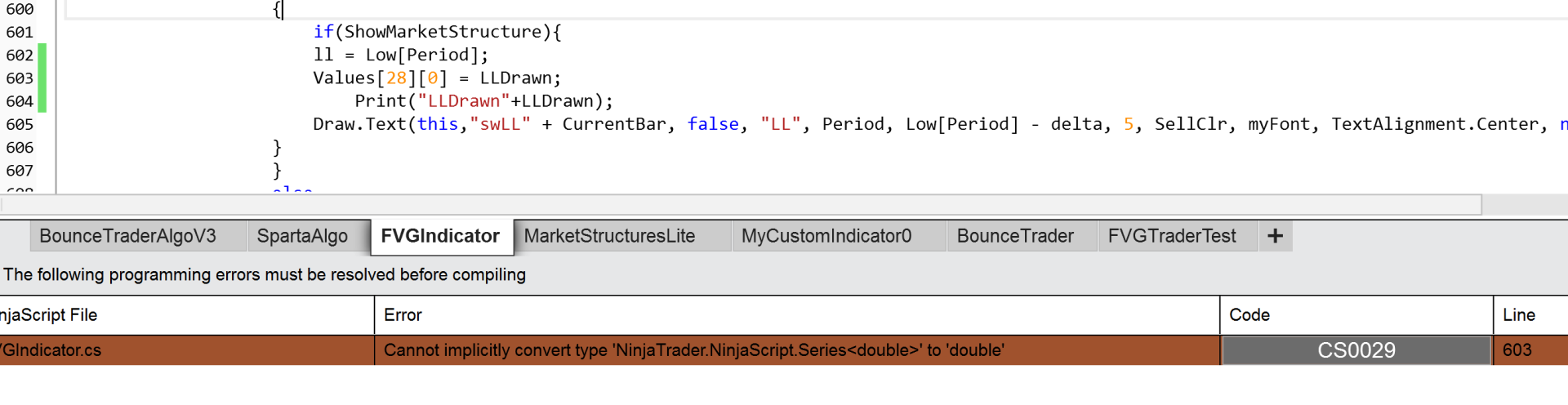Click 'The following programming errors must be resolved' message
Viewport: 1568px width, 405px height.
(x=265, y=274)
